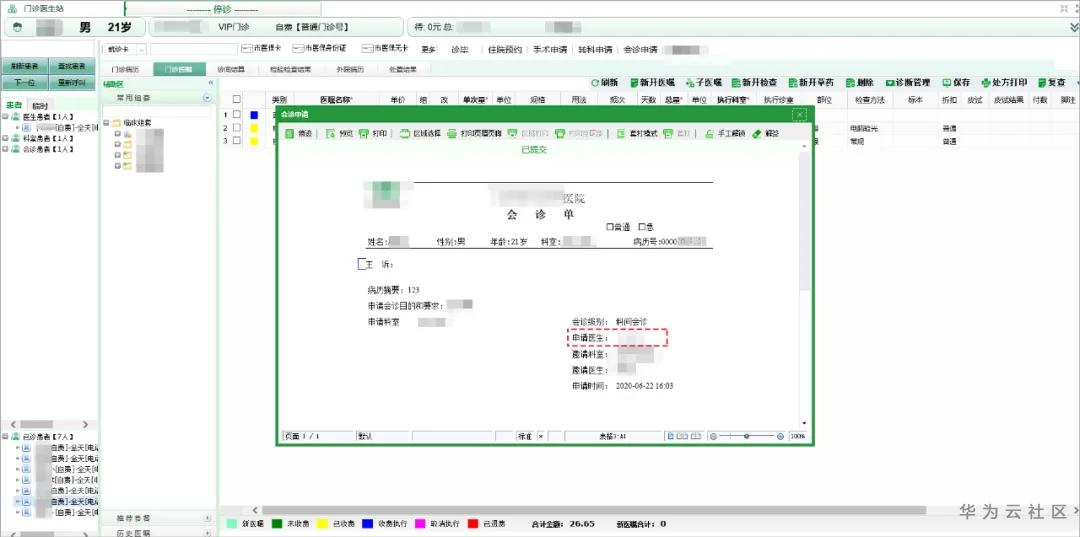1080x537 pixels.
Task: Toggle the header select-all checkbox in orders table
Action: [236, 99]
